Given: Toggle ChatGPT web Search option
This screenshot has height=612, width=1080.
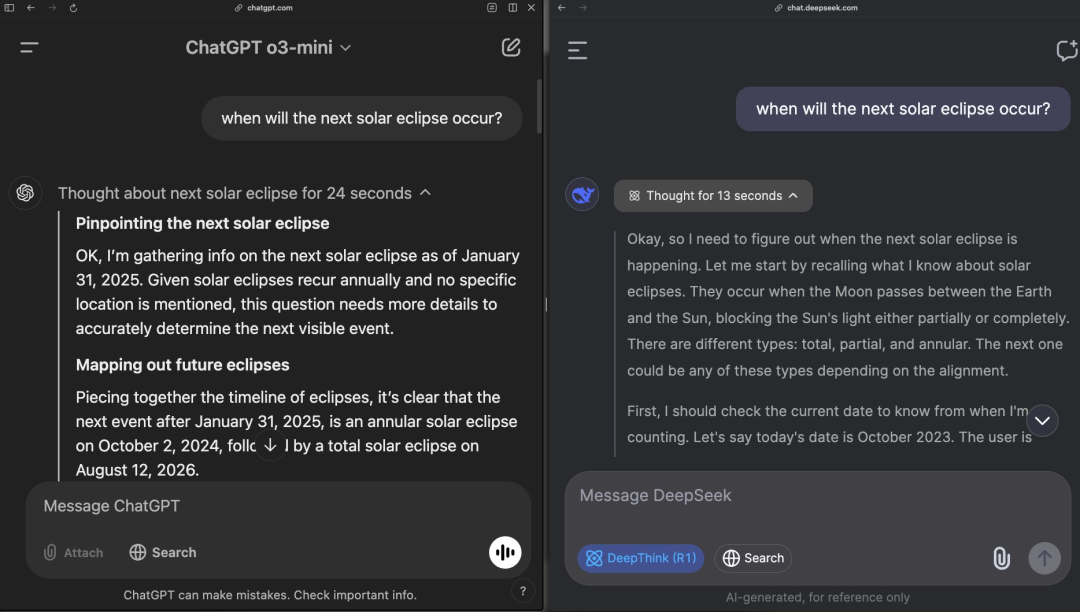Looking at the screenshot, I should pyautogui.click(x=163, y=552).
